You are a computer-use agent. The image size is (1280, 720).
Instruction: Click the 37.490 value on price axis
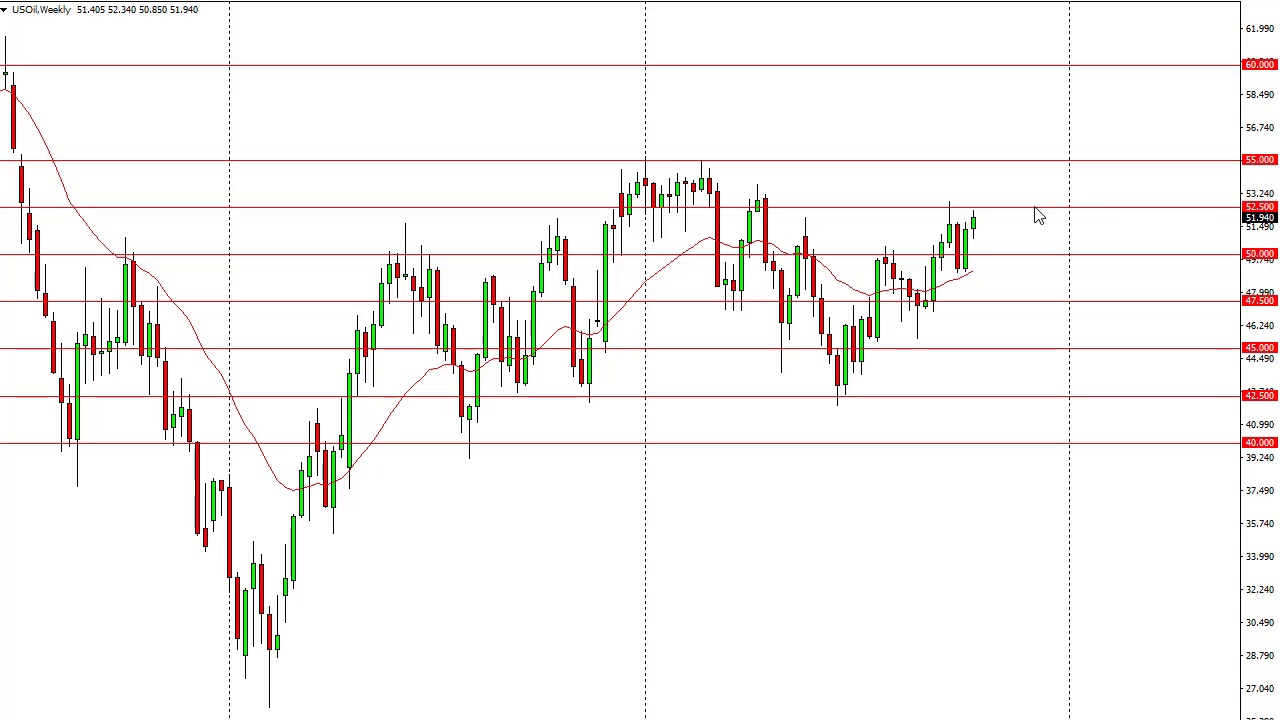[1259, 491]
